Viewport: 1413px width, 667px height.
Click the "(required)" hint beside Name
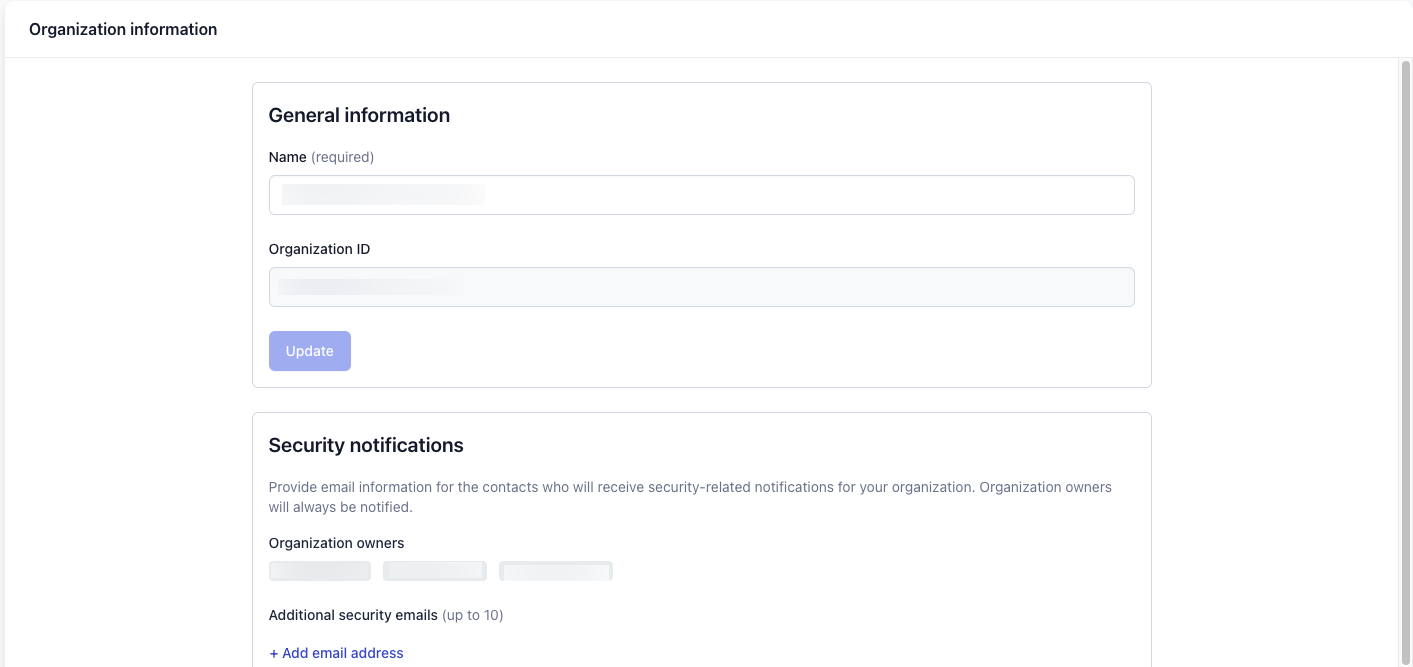coord(342,157)
